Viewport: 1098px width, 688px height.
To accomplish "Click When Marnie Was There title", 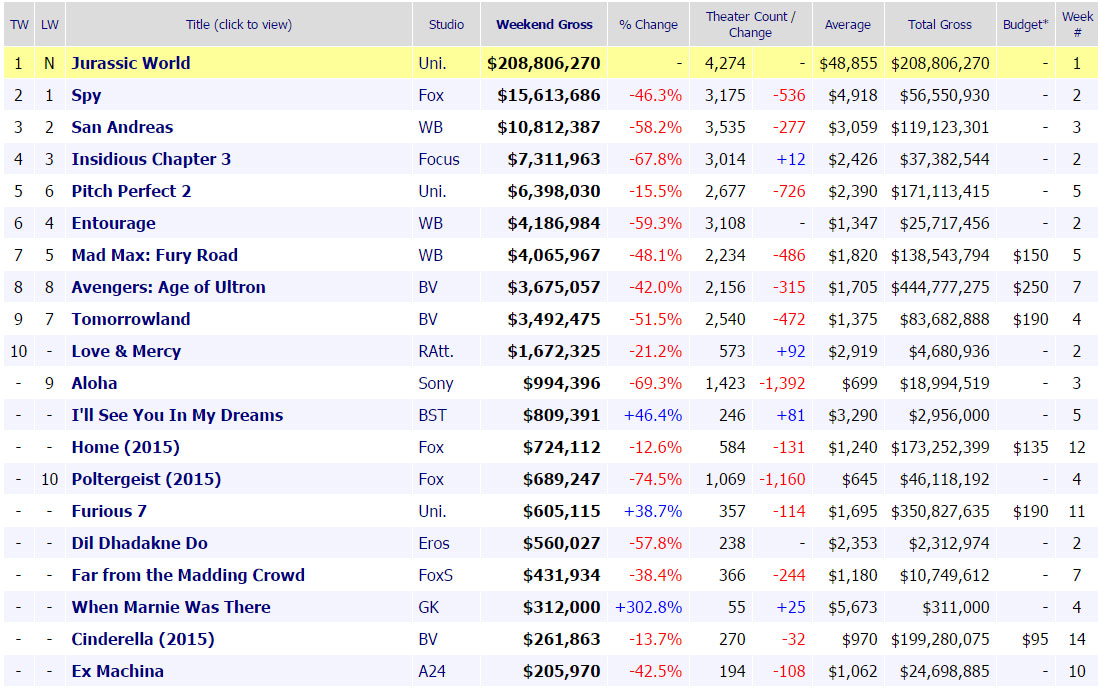I will coord(171,607).
